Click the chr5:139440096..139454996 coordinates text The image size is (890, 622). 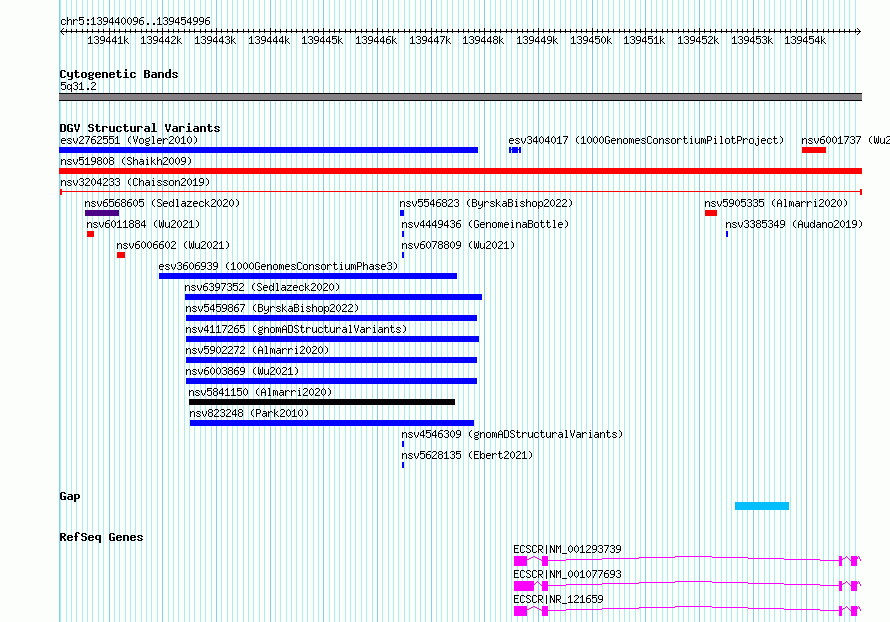(x=135, y=22)
